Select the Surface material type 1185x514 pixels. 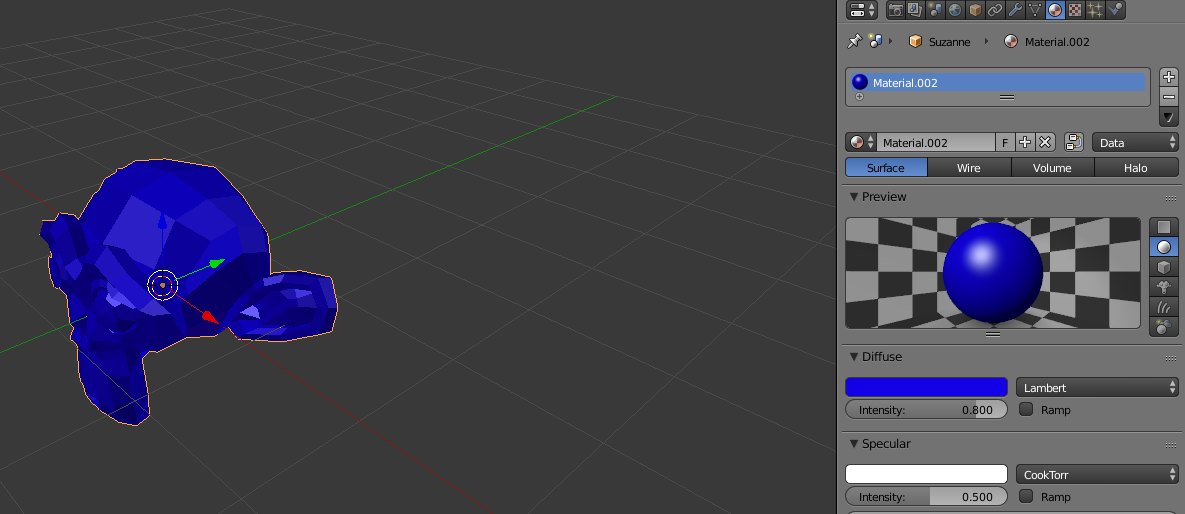(886, 168)
